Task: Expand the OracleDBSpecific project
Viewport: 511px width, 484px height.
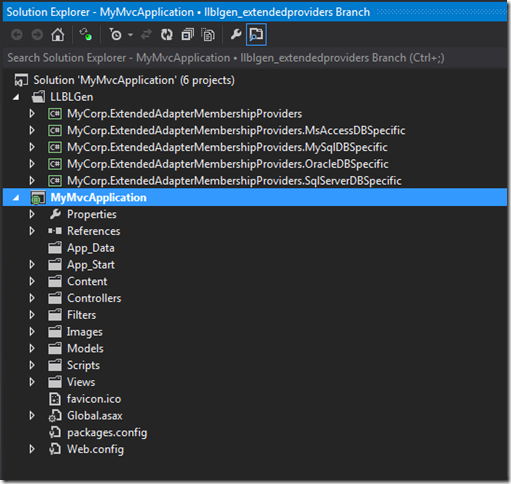Action: (32, 164)
